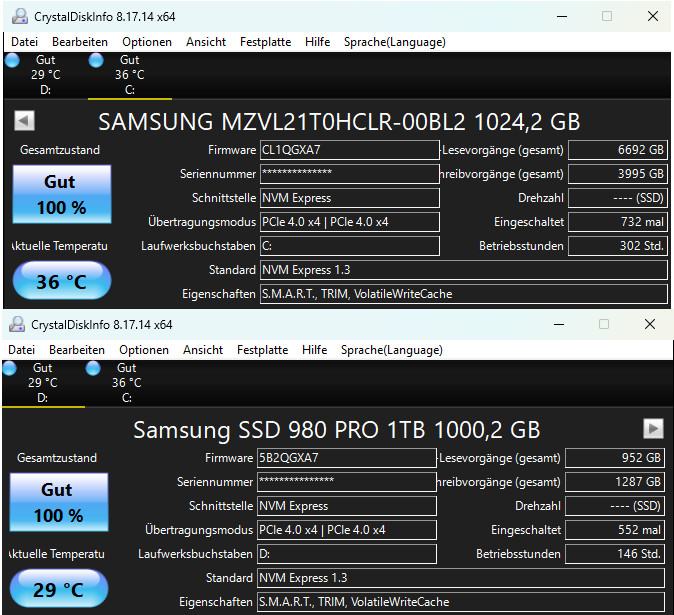
Task: Click Firmware field CL1QGXA7
Action: point(349,150)
